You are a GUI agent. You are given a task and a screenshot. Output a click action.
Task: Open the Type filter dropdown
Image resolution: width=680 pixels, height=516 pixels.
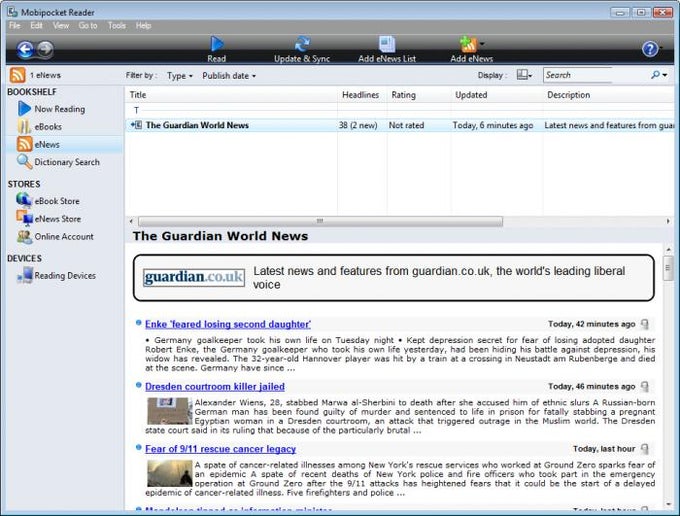coord(180,76)
